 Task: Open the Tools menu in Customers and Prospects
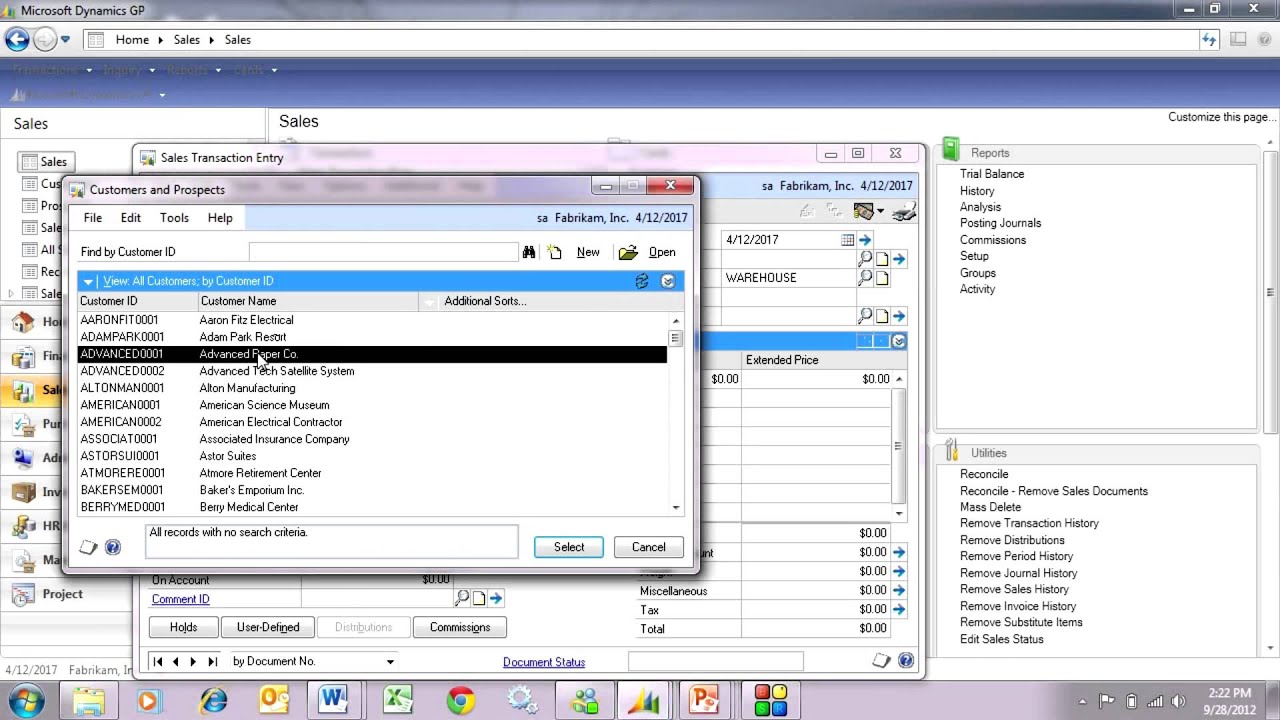tap(174, 218)
